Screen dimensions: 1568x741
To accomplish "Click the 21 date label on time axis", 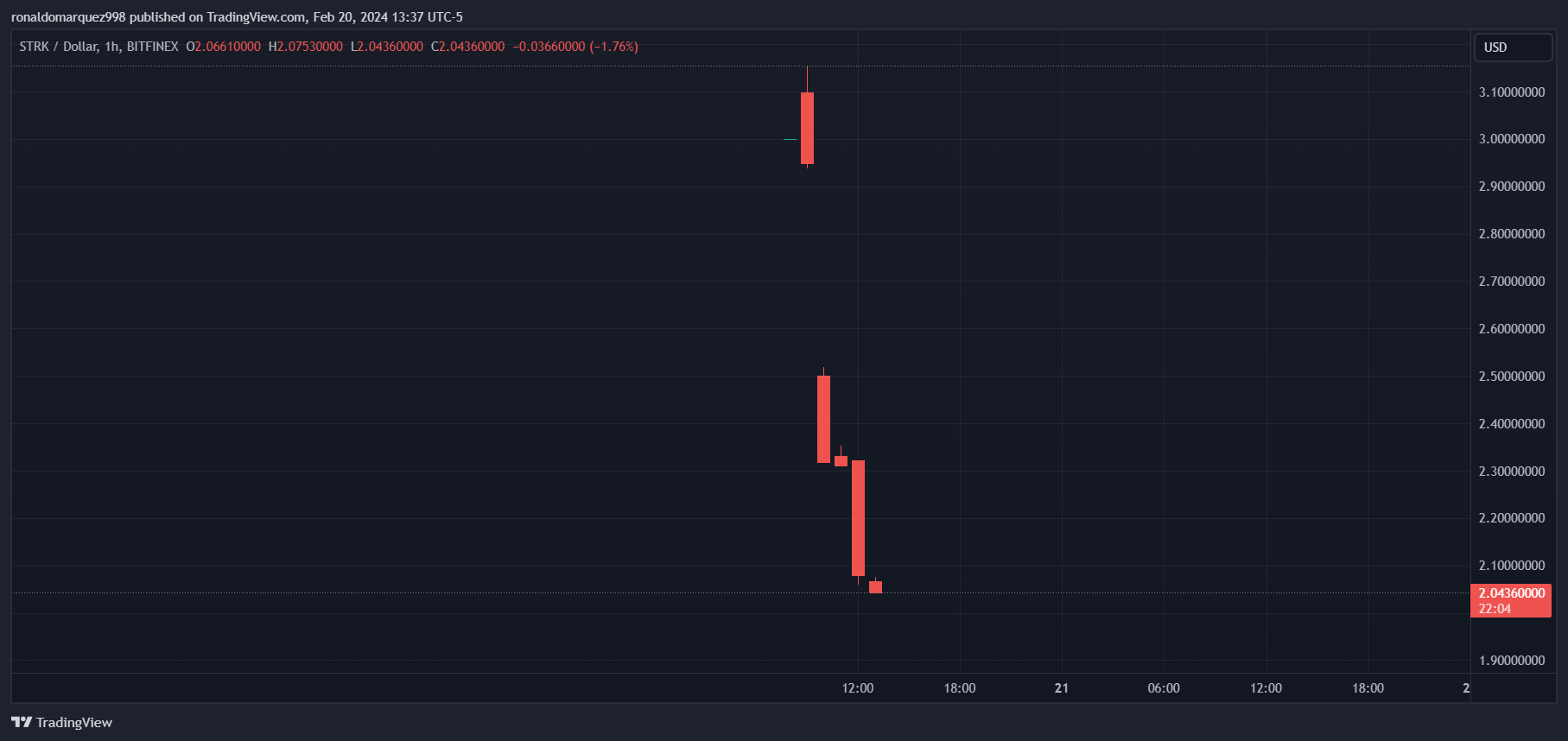I will [x=1062, y=688].
